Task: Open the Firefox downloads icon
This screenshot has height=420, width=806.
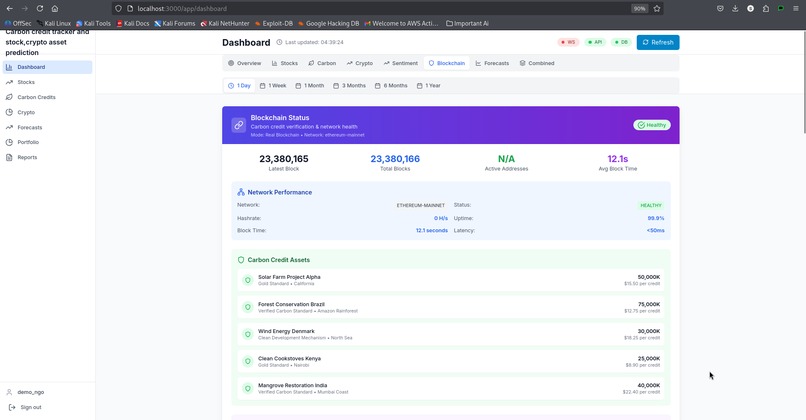Action: pyautogui.click(x=735, y=8)
